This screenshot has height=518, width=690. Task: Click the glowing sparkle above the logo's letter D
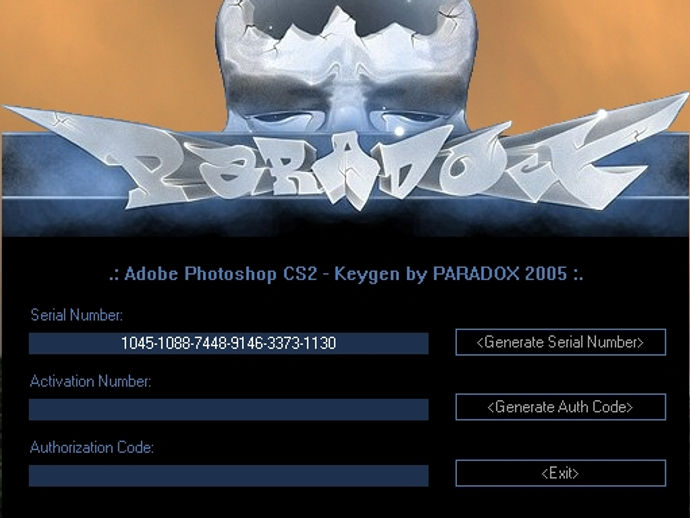(400, 131)
